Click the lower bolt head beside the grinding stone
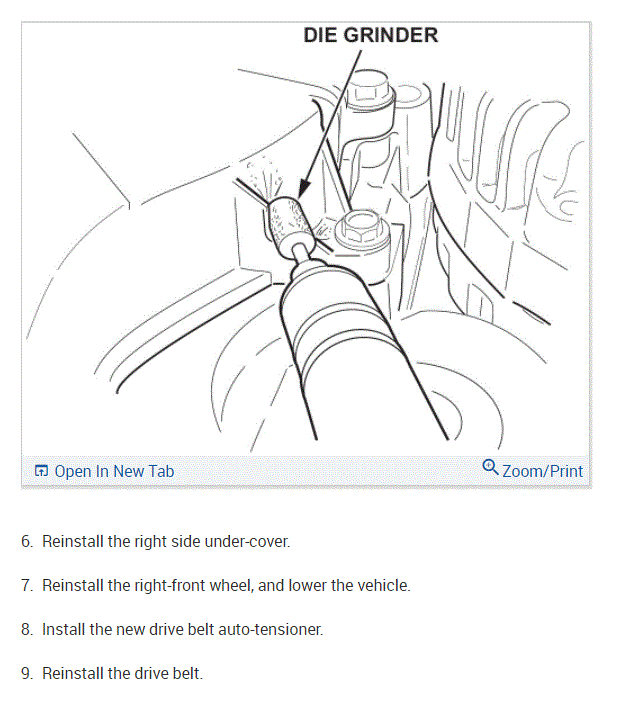Screen dimensions: 637x701 click(x=360, y=229)
